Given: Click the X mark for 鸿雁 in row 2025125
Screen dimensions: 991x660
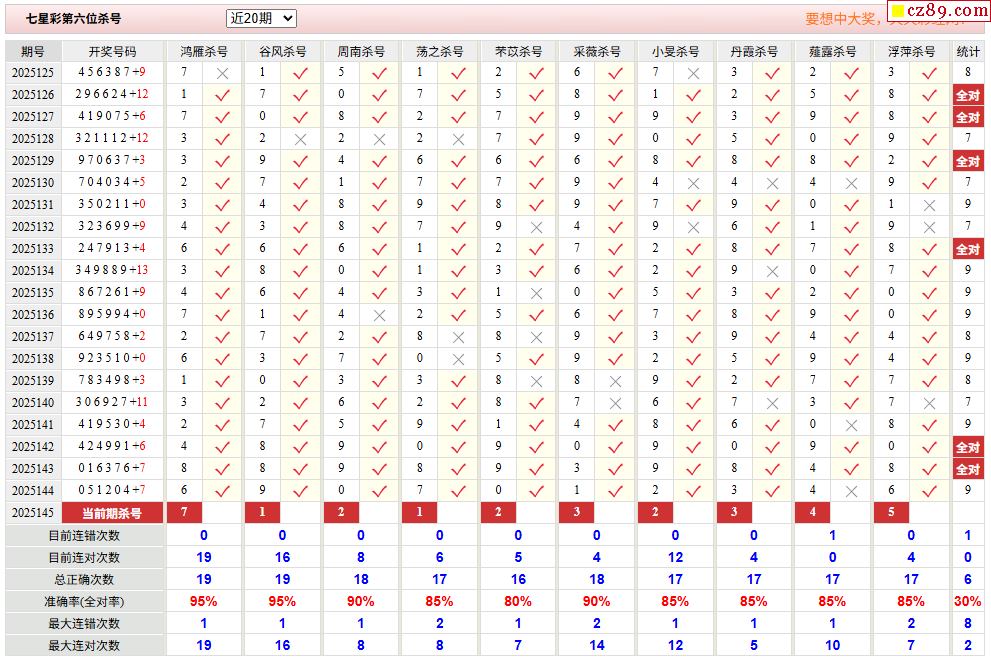Looking at the screenshot, I should pyautogui.click(x=222, y=73).
